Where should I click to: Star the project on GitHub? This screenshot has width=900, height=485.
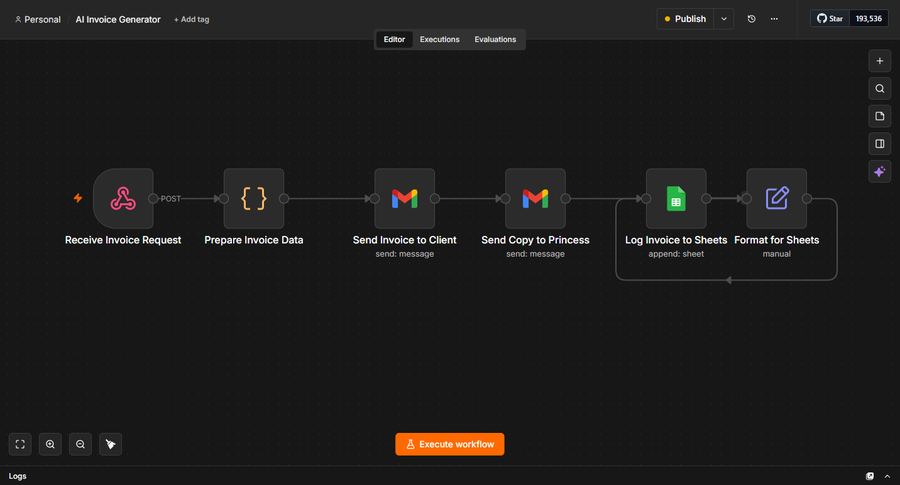(830, 18)
